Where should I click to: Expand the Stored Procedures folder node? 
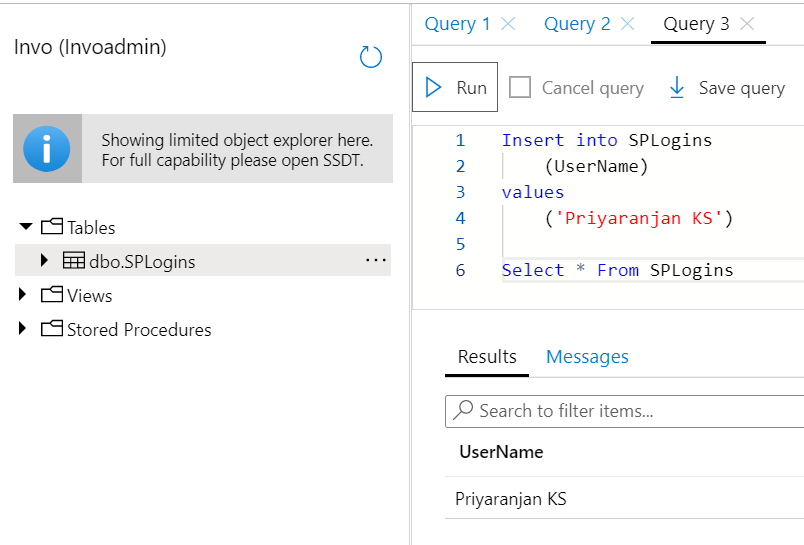coord(24,329)
